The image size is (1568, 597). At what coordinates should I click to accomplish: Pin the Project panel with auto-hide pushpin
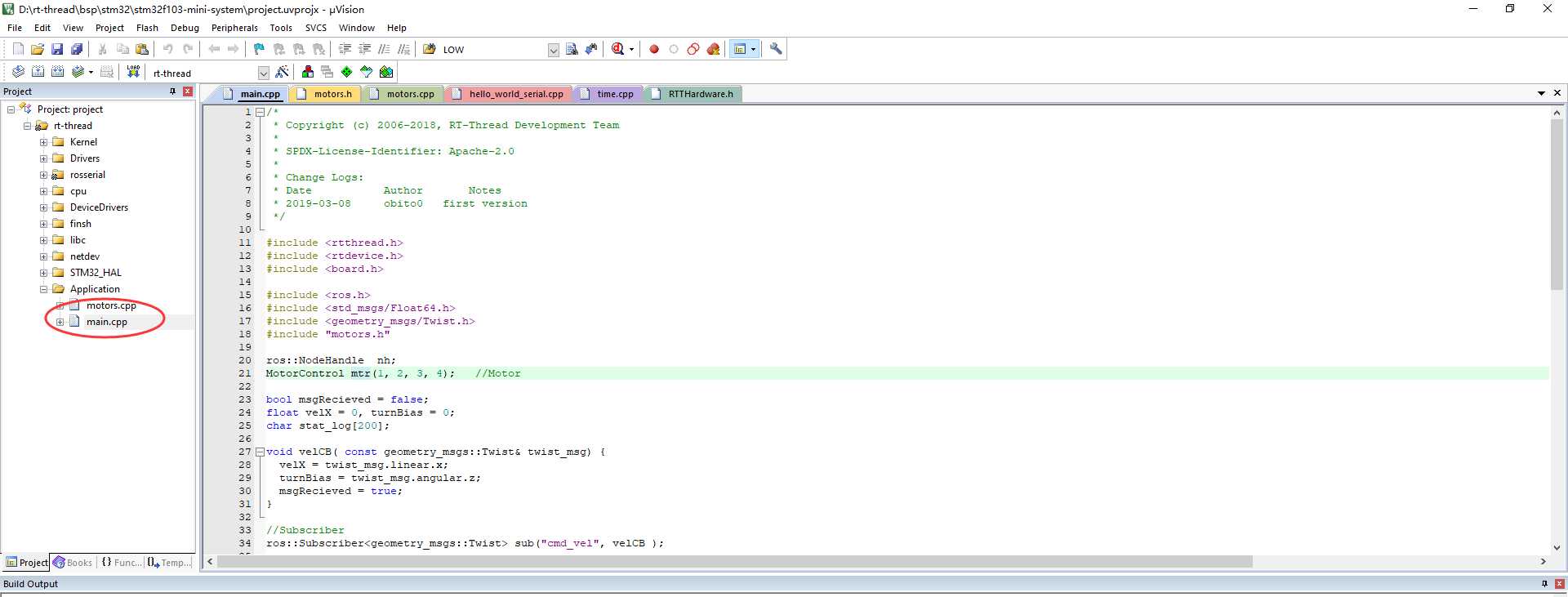172,91
